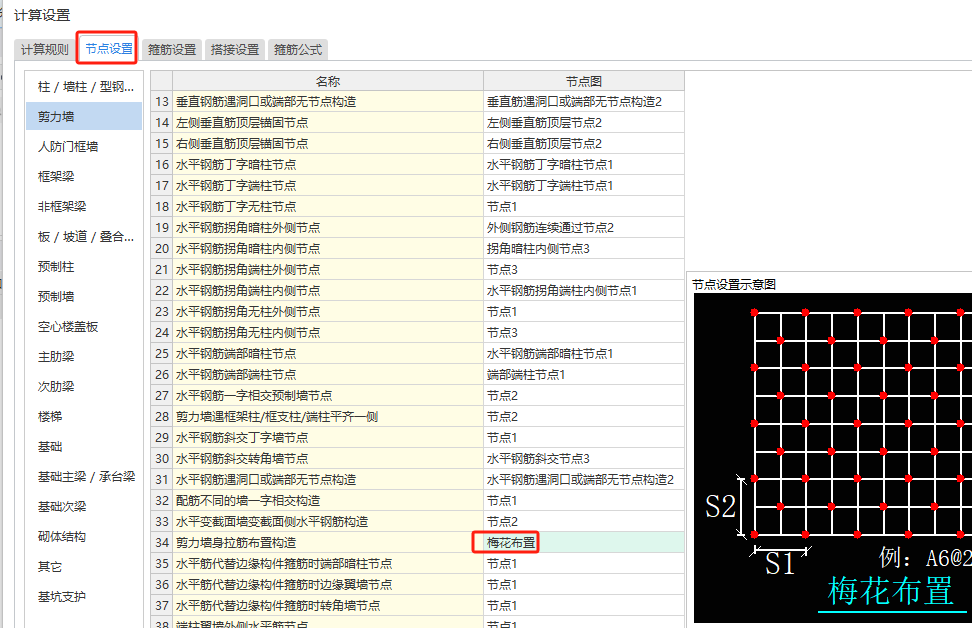Click value 外侧钢筋连续通过节点2
This screenshot has height=628, width=972.
(584, 228)
